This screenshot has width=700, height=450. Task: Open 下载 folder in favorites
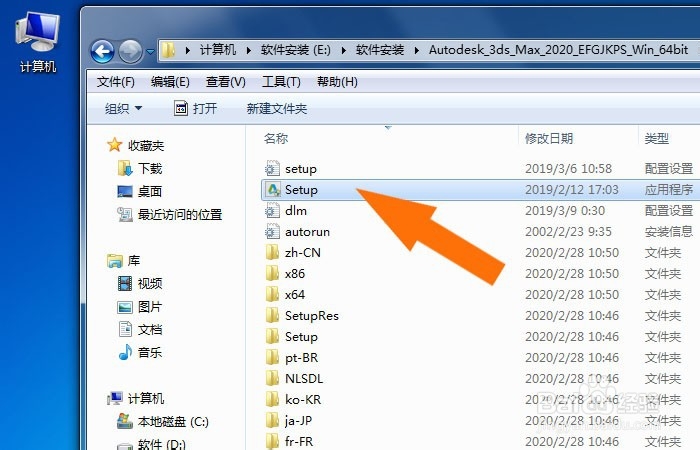click(150, 168)
